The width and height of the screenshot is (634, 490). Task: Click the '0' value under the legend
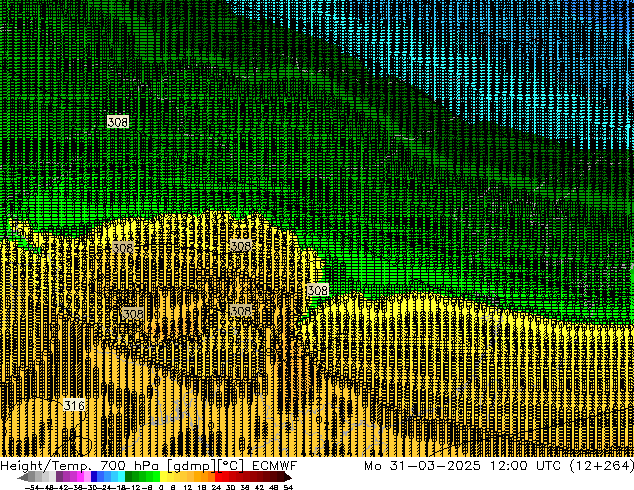point(161,487)
